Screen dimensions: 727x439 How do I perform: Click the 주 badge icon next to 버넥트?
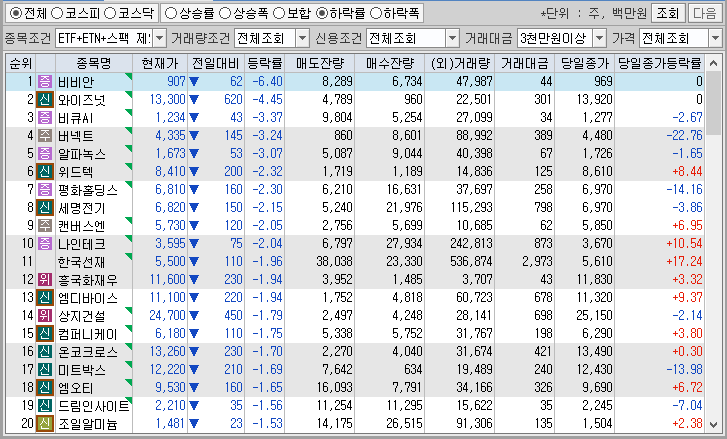(x=45, y=135)
